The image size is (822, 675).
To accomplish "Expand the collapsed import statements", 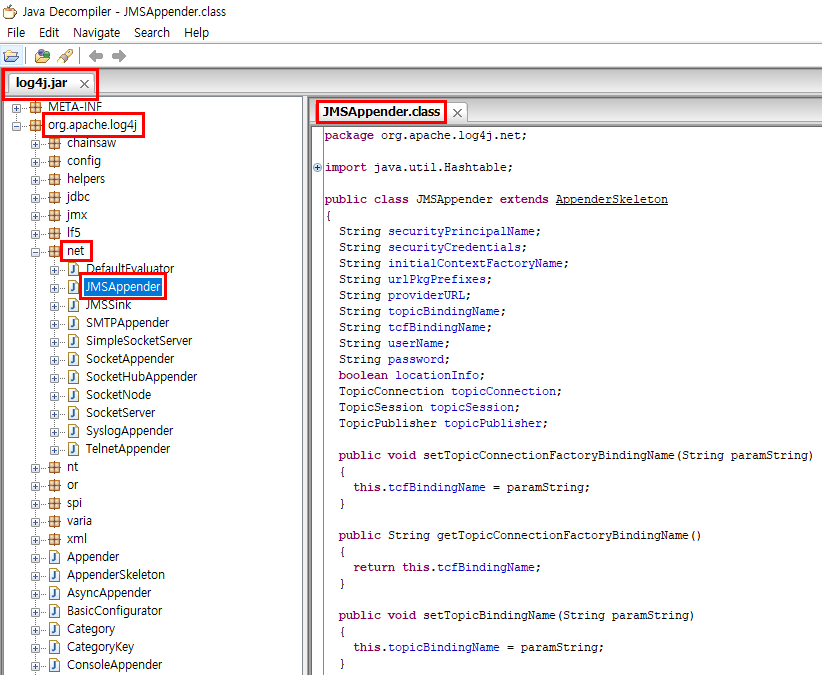I will pyautogui.click(x=317, y=168).
